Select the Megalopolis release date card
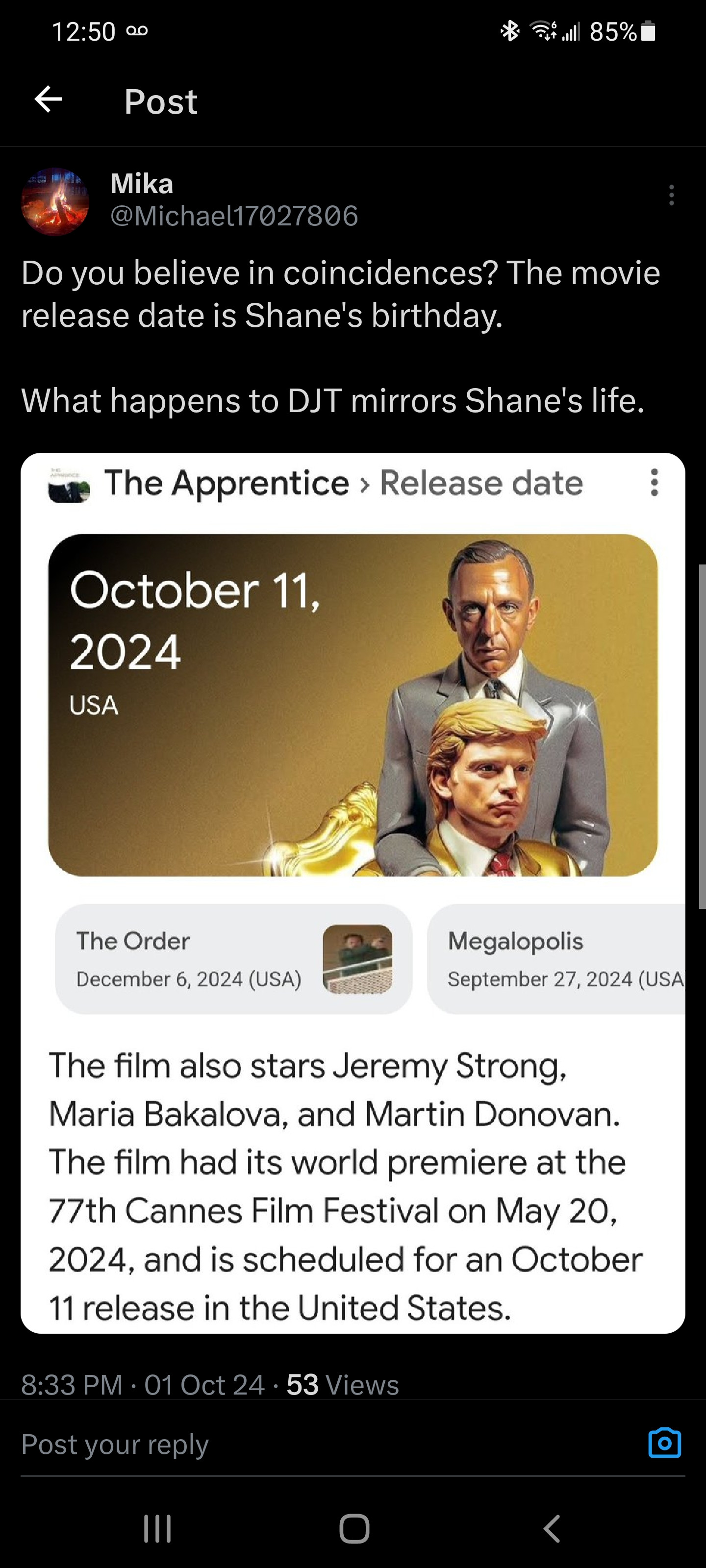This screenshot has height=1568, width=706. tap(556, 959)
